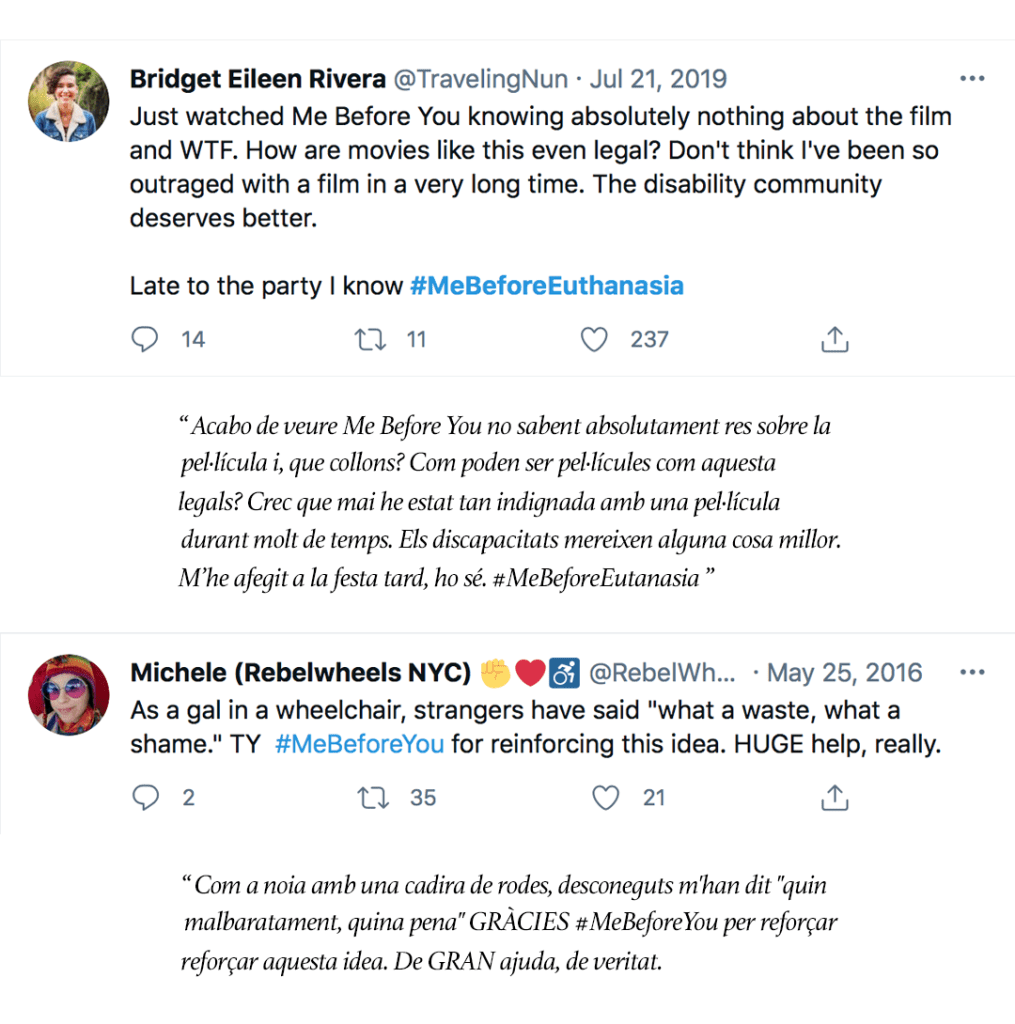Viewport: 1015px width, 1024px height.
Task: Like Bridget Eileen Rivera's tweet
Action: (594, 340)
